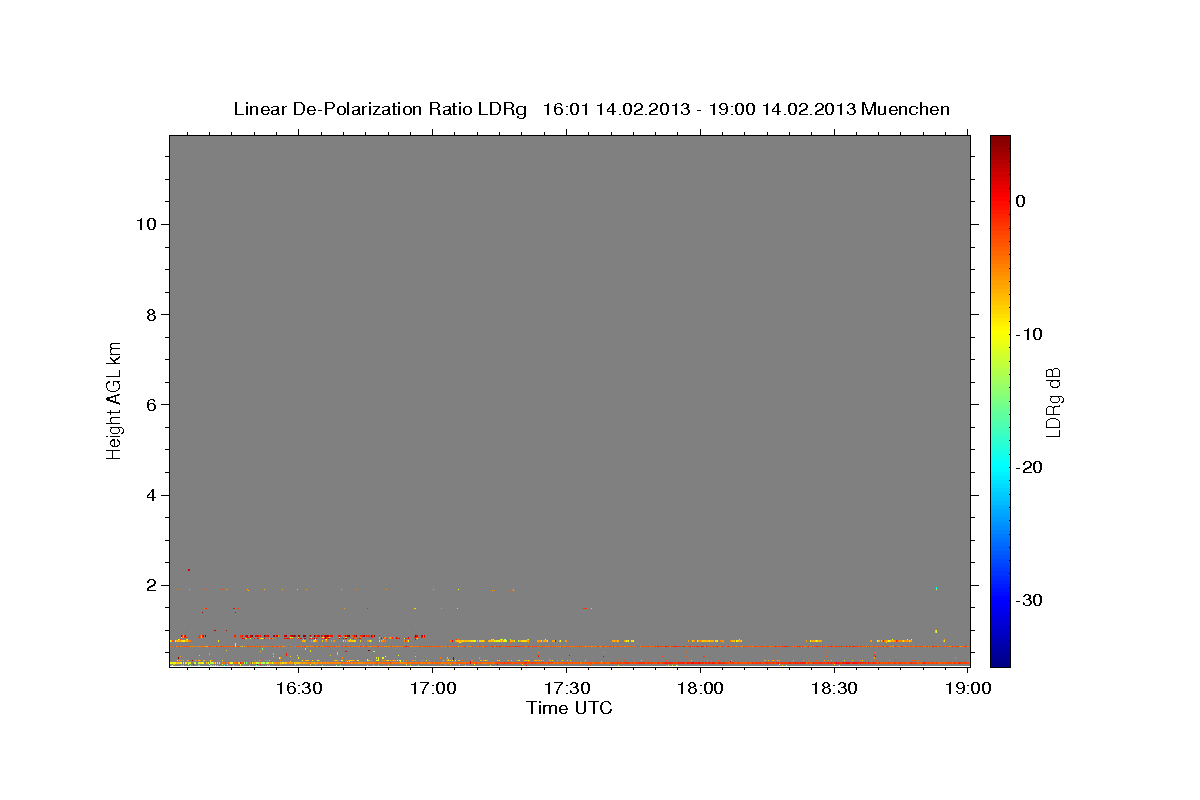Click the 16:30 time tick label
Screen dimensions: 1200x800
click(299, 688)
